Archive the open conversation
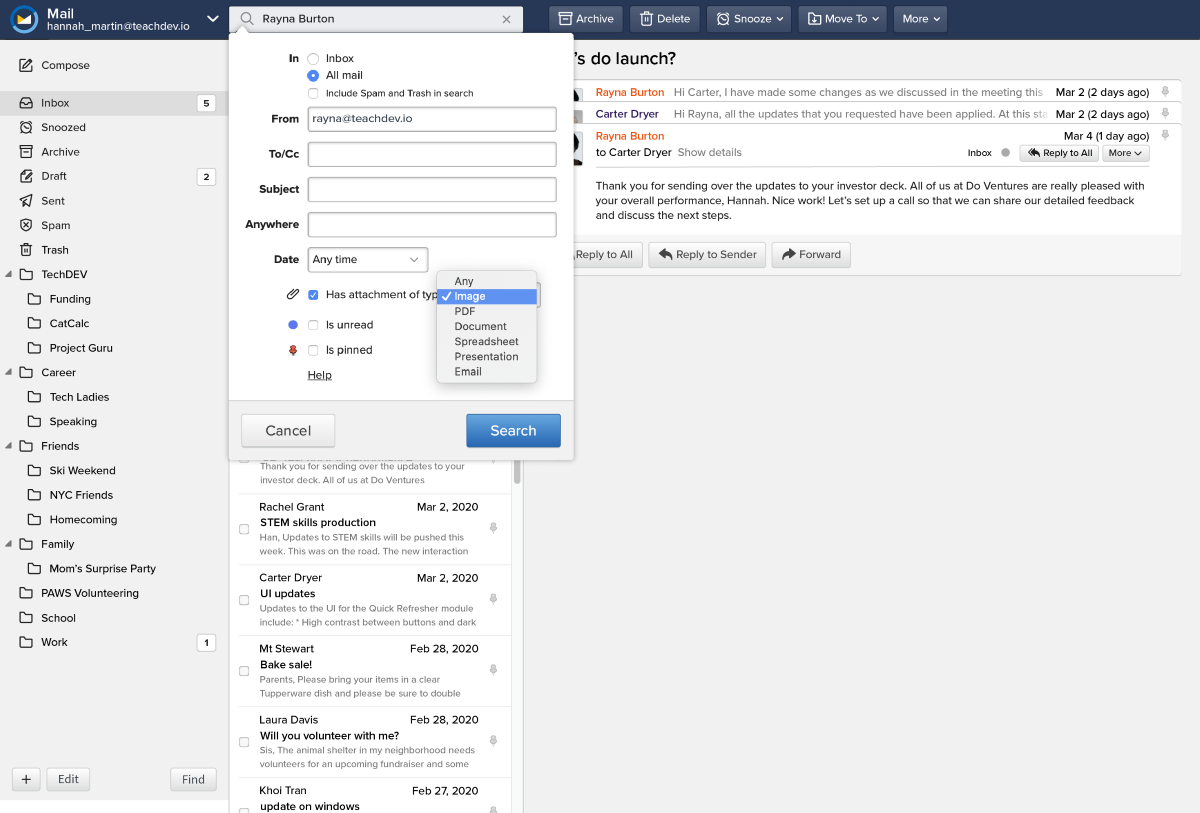 click(586, 19)
